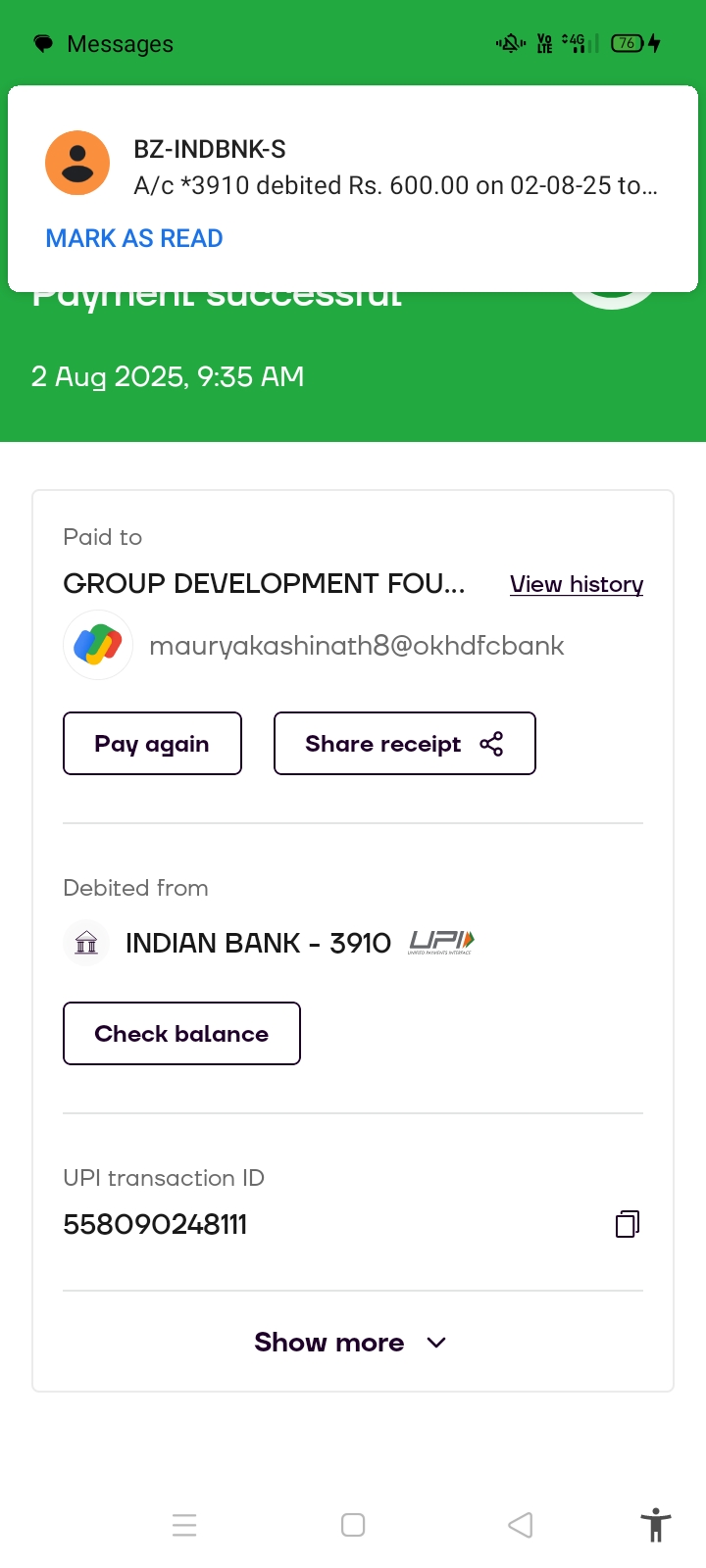
Task: Tap the Google Pay logo icon
Action: tap(98, 645)
